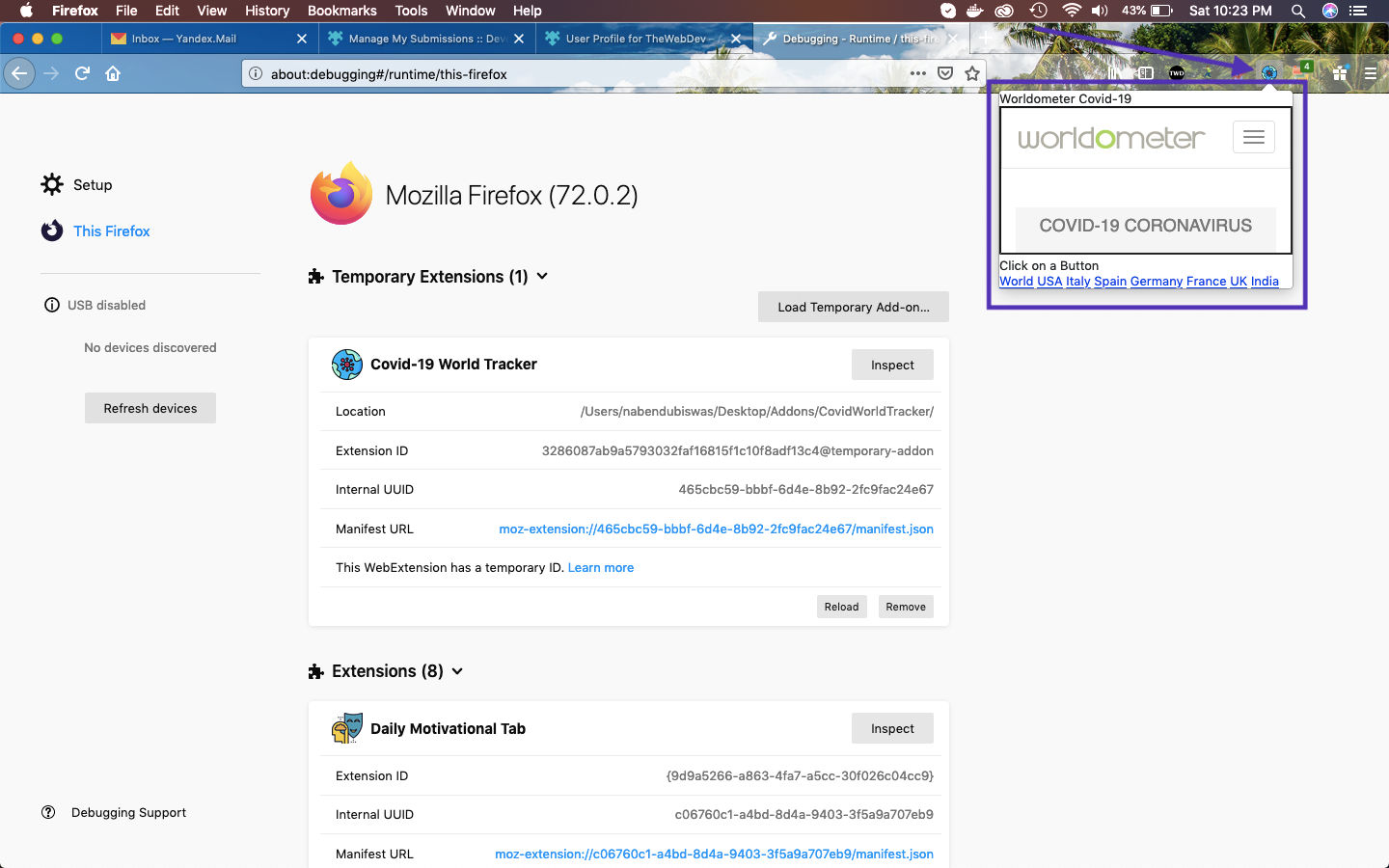Open Firefox application hamburger menu

tap(1371, 73)
